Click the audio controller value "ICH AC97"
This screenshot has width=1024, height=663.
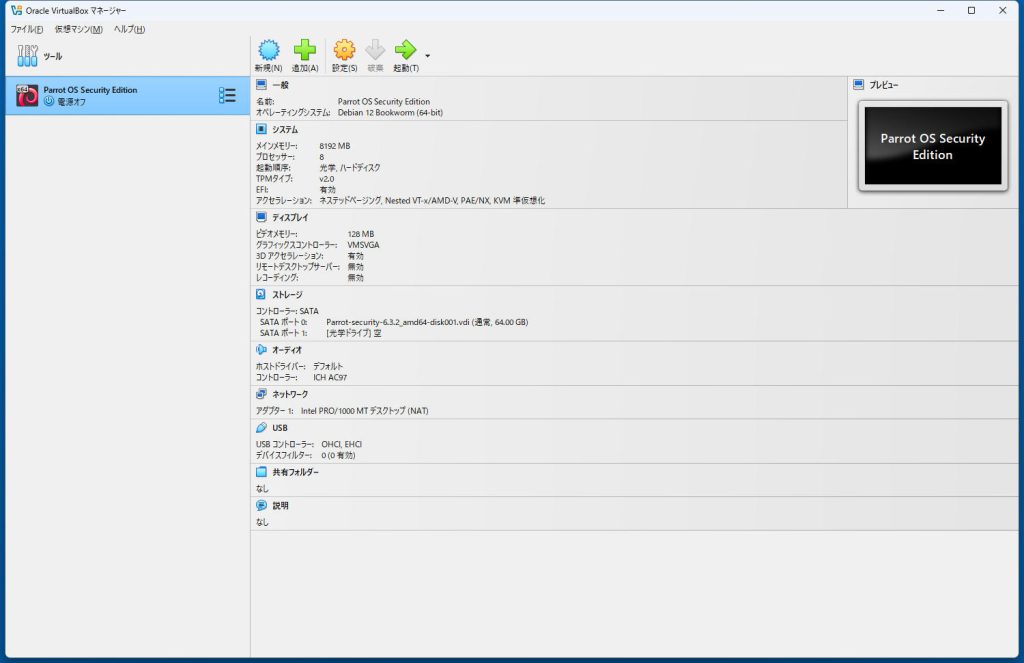(x=330, y=378)
